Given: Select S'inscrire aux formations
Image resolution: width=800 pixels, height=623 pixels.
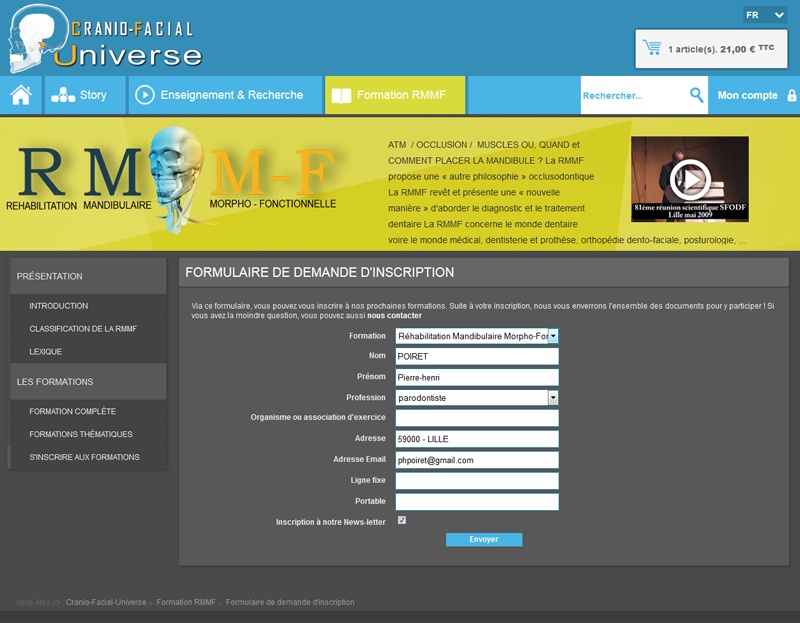Looking at the screenshot, I should [x=84, y=457].
